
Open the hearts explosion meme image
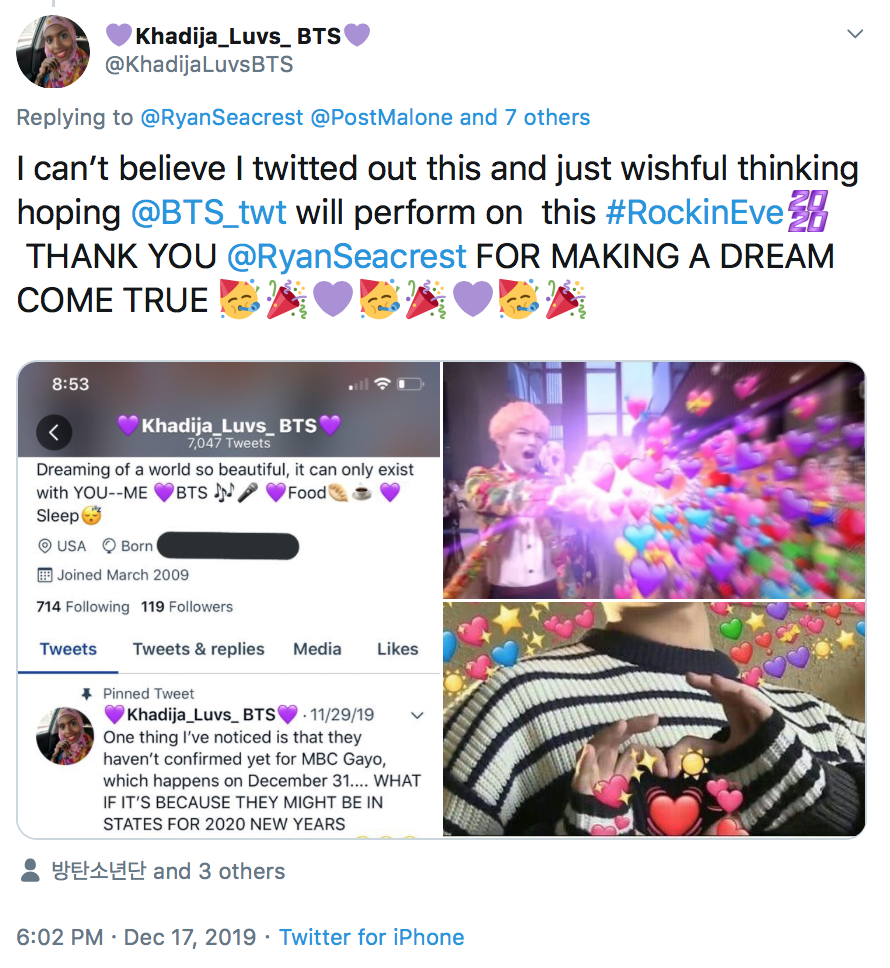tap(654, 480)
